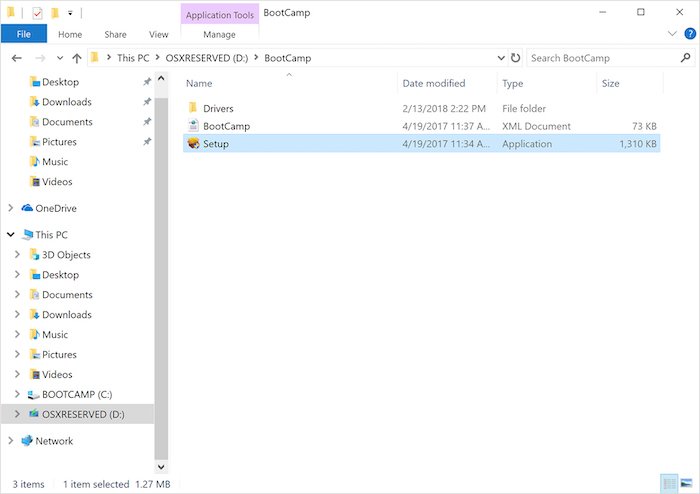This screenshot has height=494, width=700.
Task: Open the View ribbon tab
Action: tap(158, 34)
